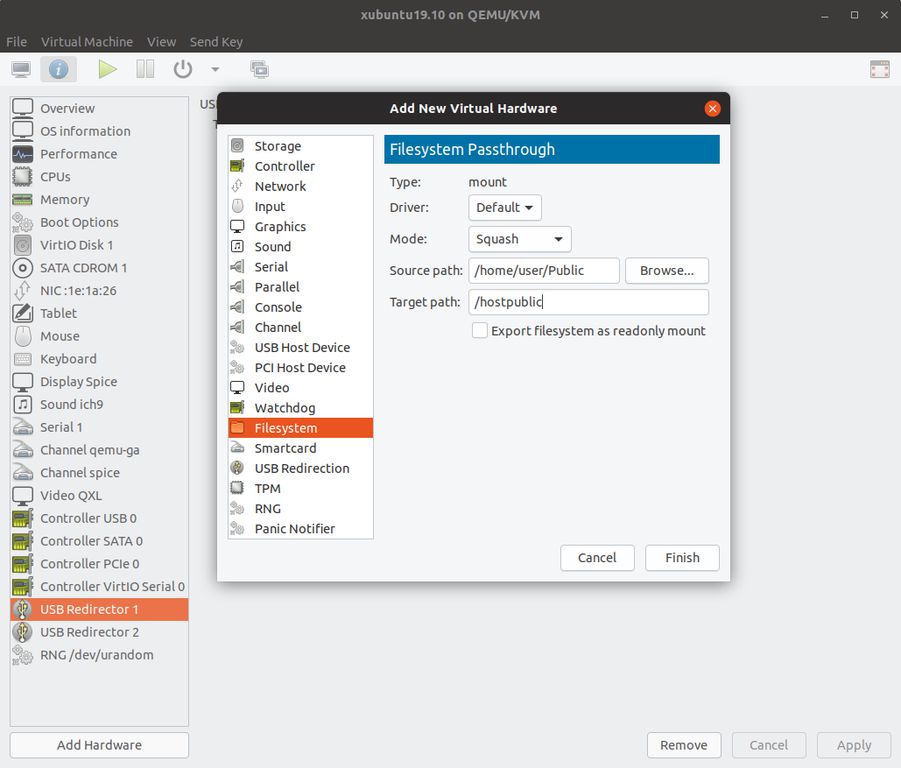Click the Browse... button for source path
This screenshot has height=768, width=901.
[x=666, y=270]
